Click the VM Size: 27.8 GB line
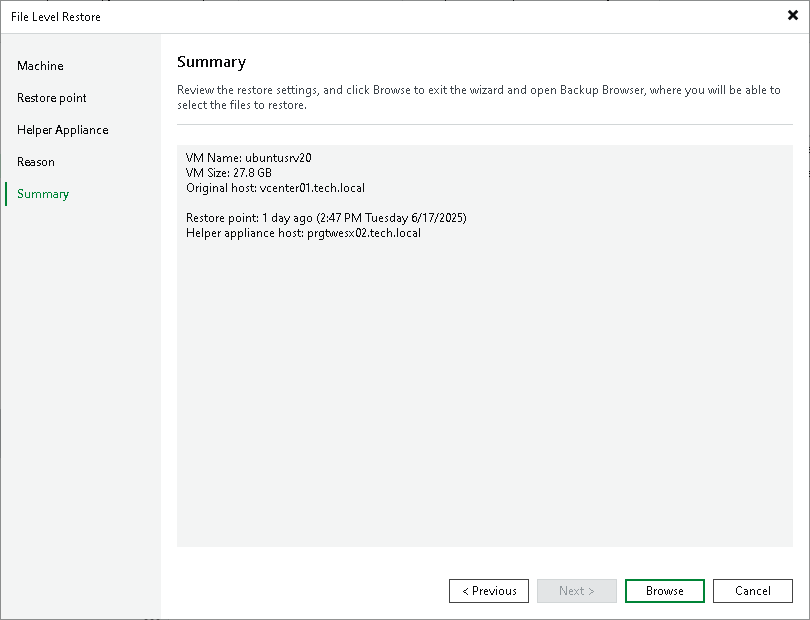This screenshot has width=810, height=620. (x=229, y=173)
